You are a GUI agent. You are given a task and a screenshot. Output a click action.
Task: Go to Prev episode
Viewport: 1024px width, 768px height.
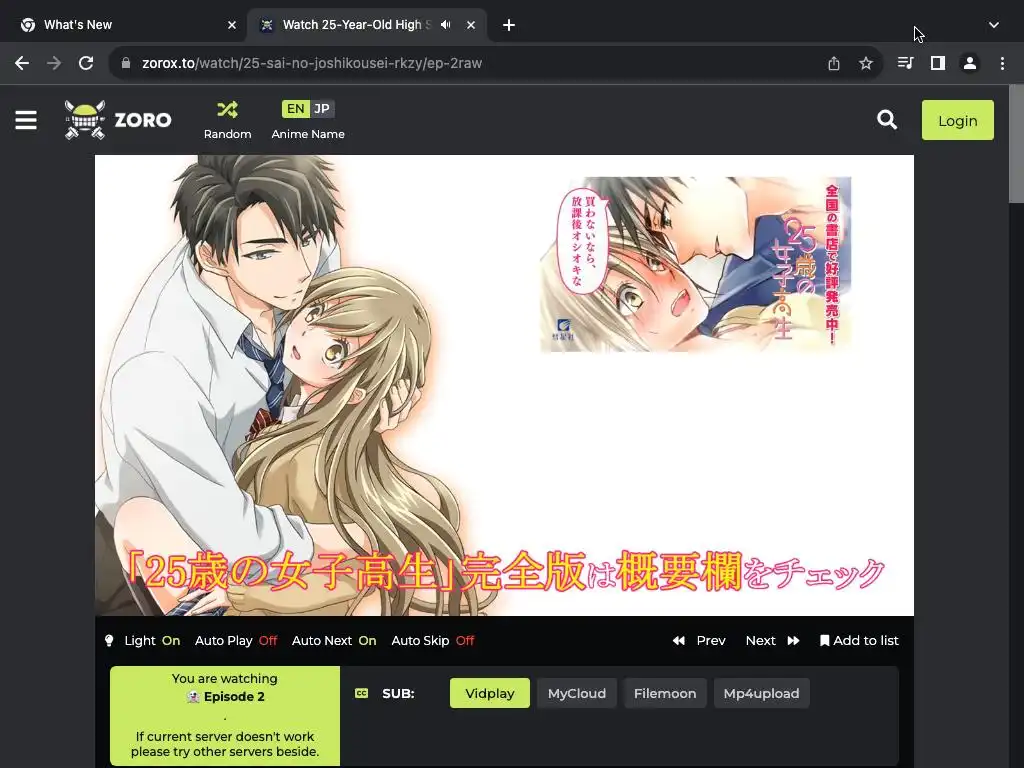click(x=699, y=641)
